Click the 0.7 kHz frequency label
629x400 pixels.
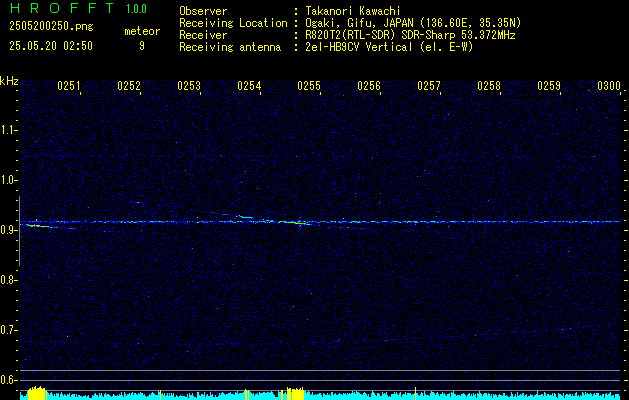pos(8,330)
